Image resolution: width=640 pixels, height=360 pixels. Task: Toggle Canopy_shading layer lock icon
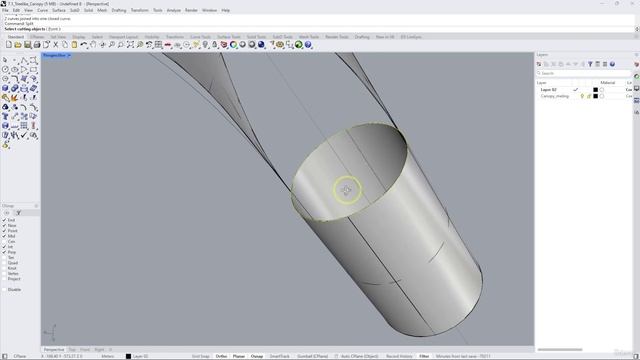click(x=589, y=96)
